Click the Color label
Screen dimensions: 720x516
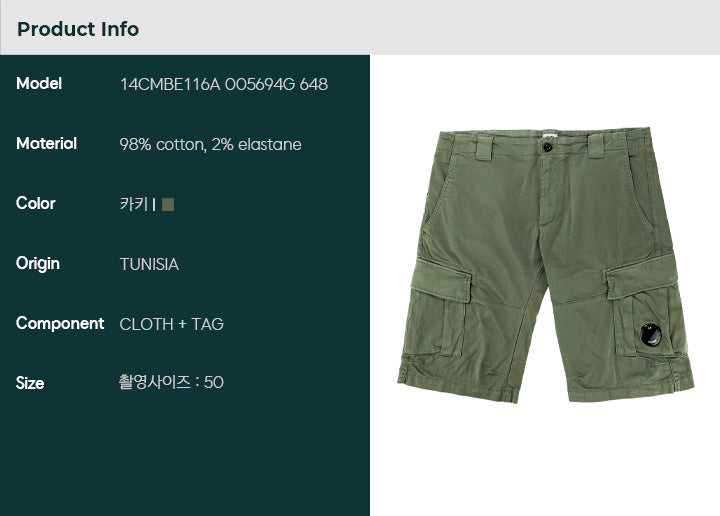[x=36, y=203]
